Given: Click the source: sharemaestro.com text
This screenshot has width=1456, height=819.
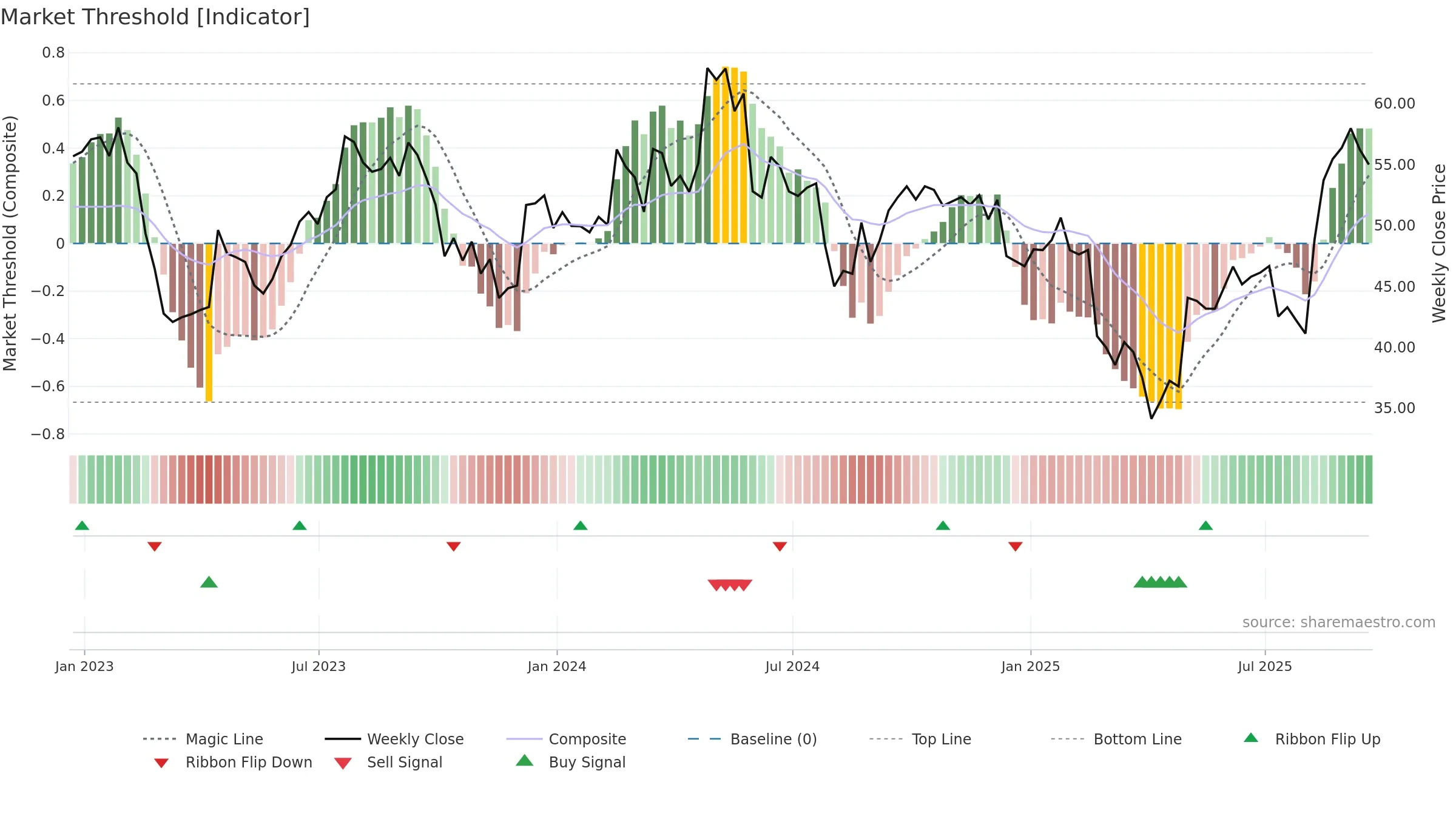Looking at the screenshot, I should [1339, 622].
